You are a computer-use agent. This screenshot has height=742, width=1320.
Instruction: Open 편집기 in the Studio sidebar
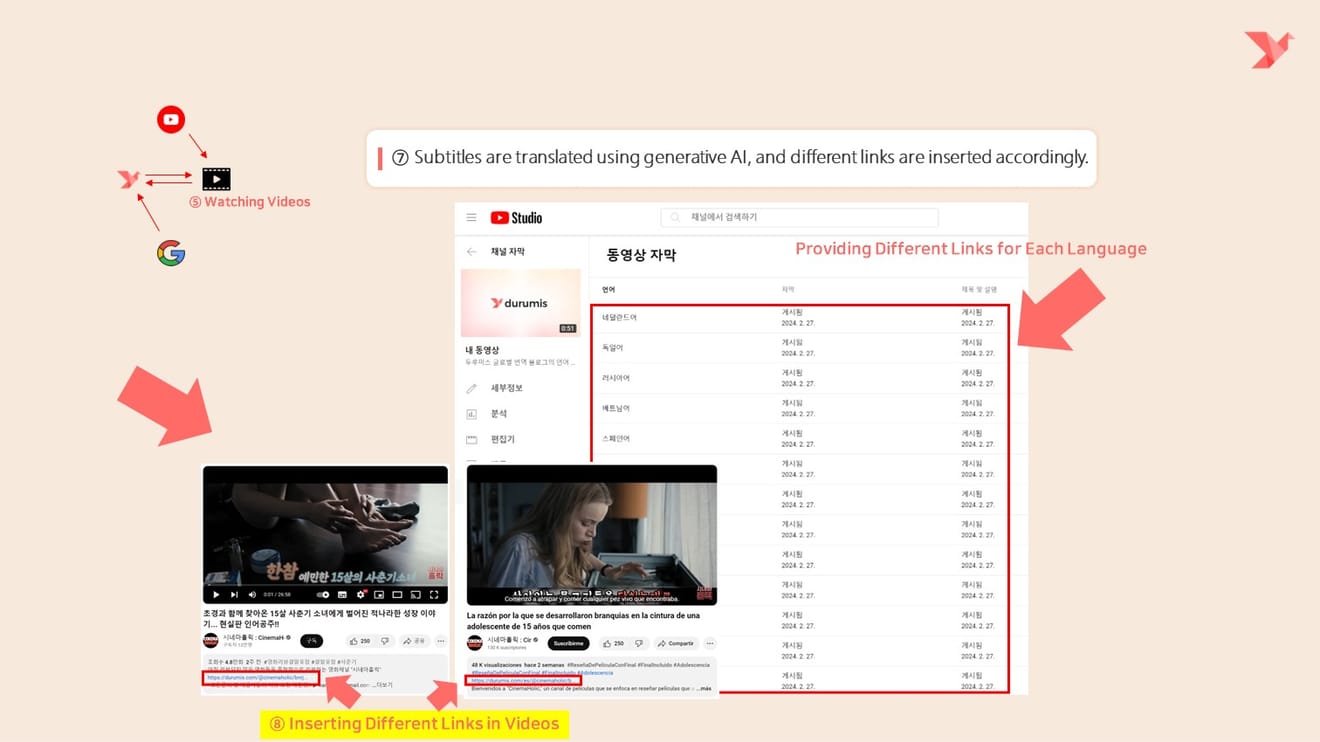tap(503, 440)
